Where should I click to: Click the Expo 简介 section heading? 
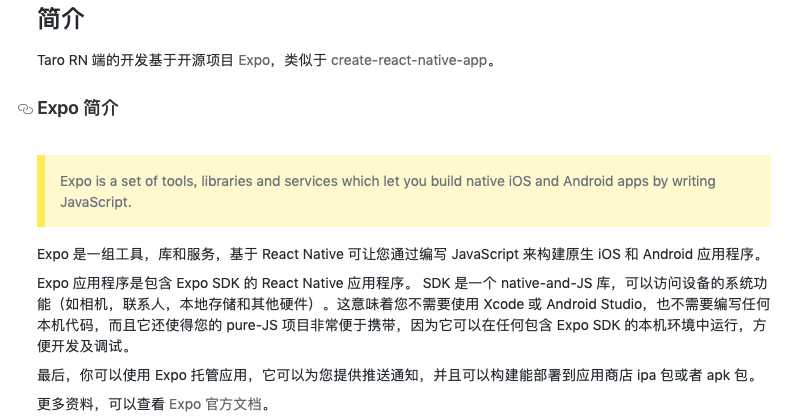78,108
